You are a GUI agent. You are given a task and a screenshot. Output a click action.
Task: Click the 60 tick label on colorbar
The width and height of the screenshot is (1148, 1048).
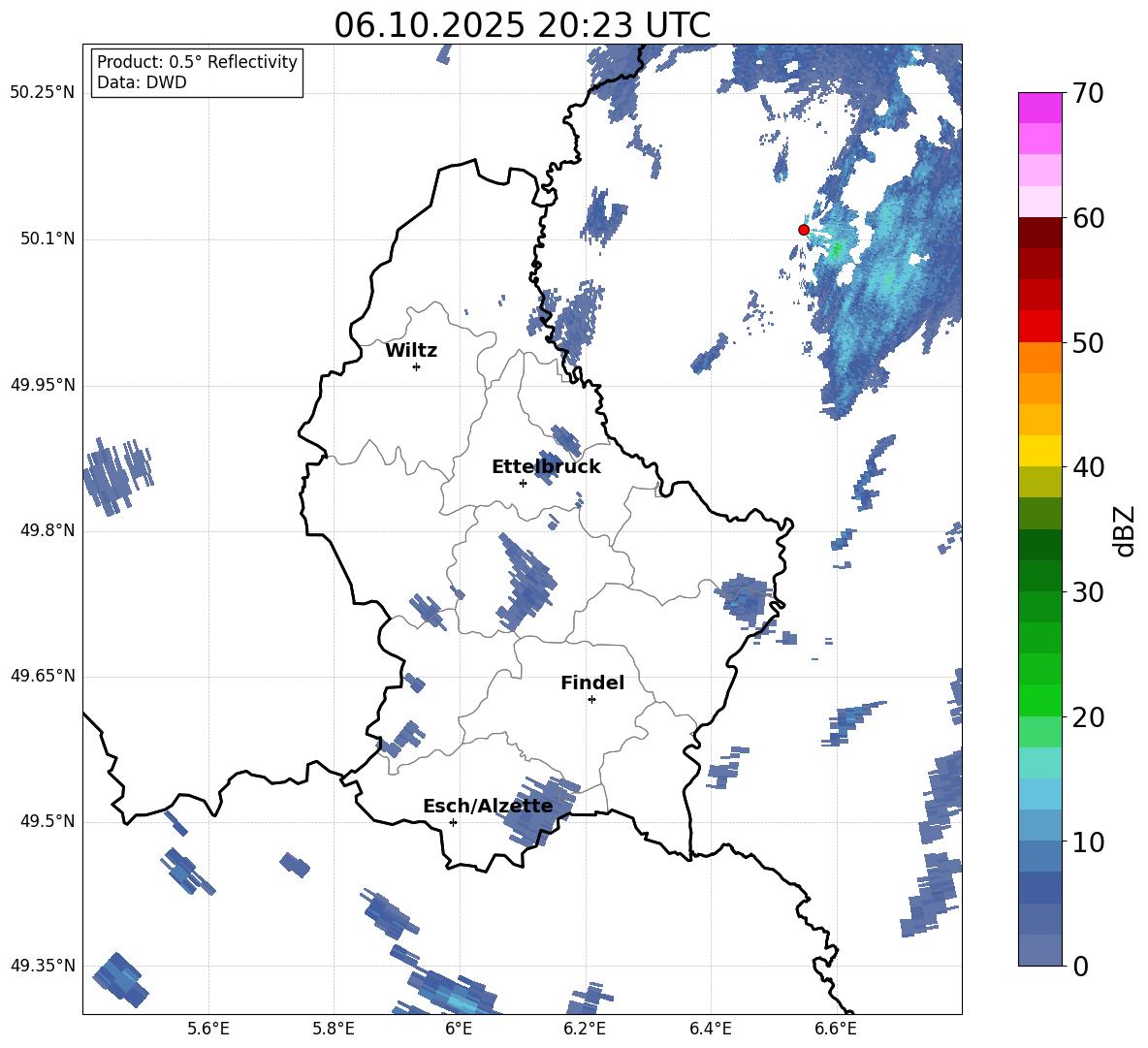click(x=1088, y=218)
